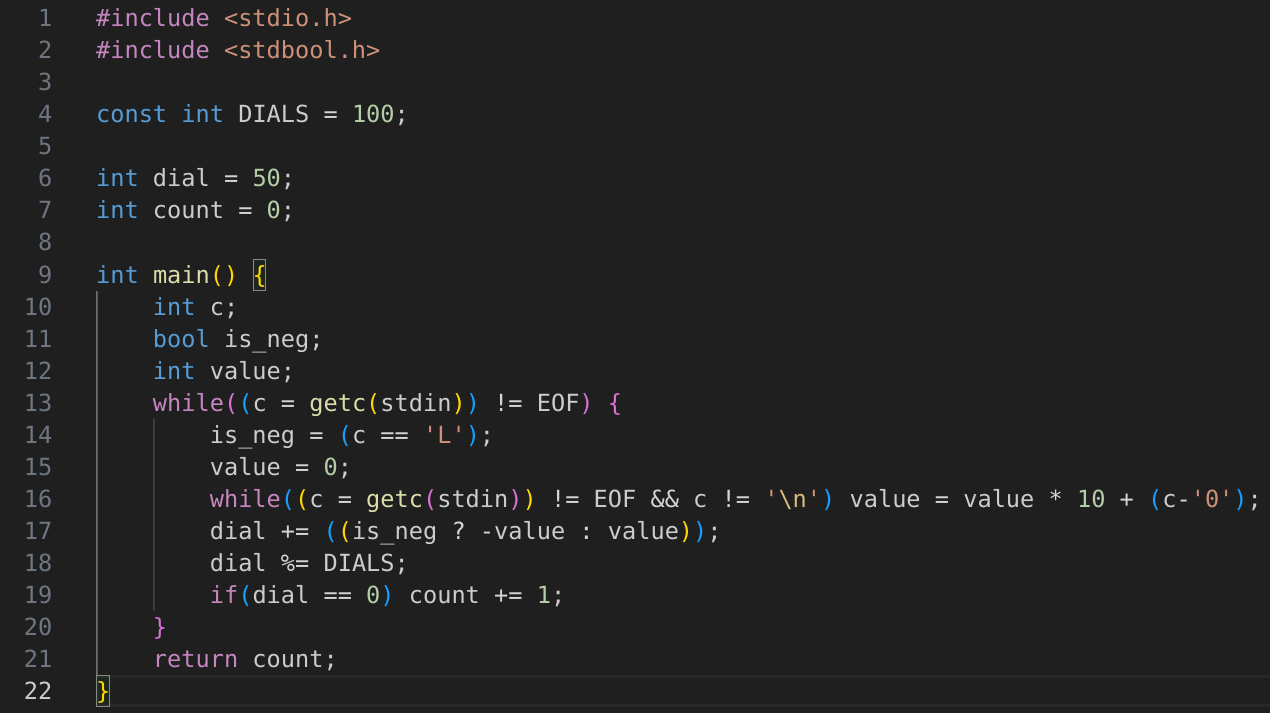Click the bool keyword before is_neg
Image resolution: width=1270 pixels, height=713 pixels.
click(181, 339)
